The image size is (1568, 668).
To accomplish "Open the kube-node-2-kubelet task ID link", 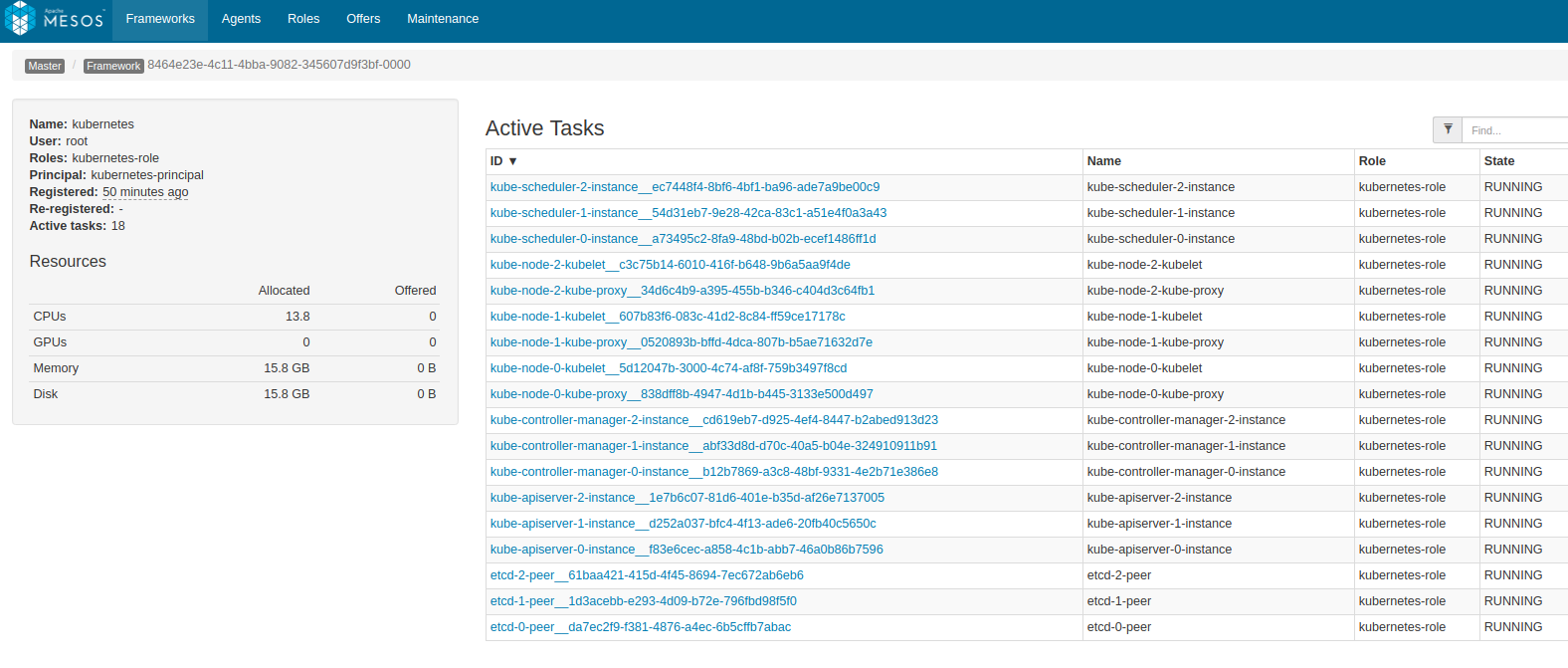I will (x=671, y=265).
